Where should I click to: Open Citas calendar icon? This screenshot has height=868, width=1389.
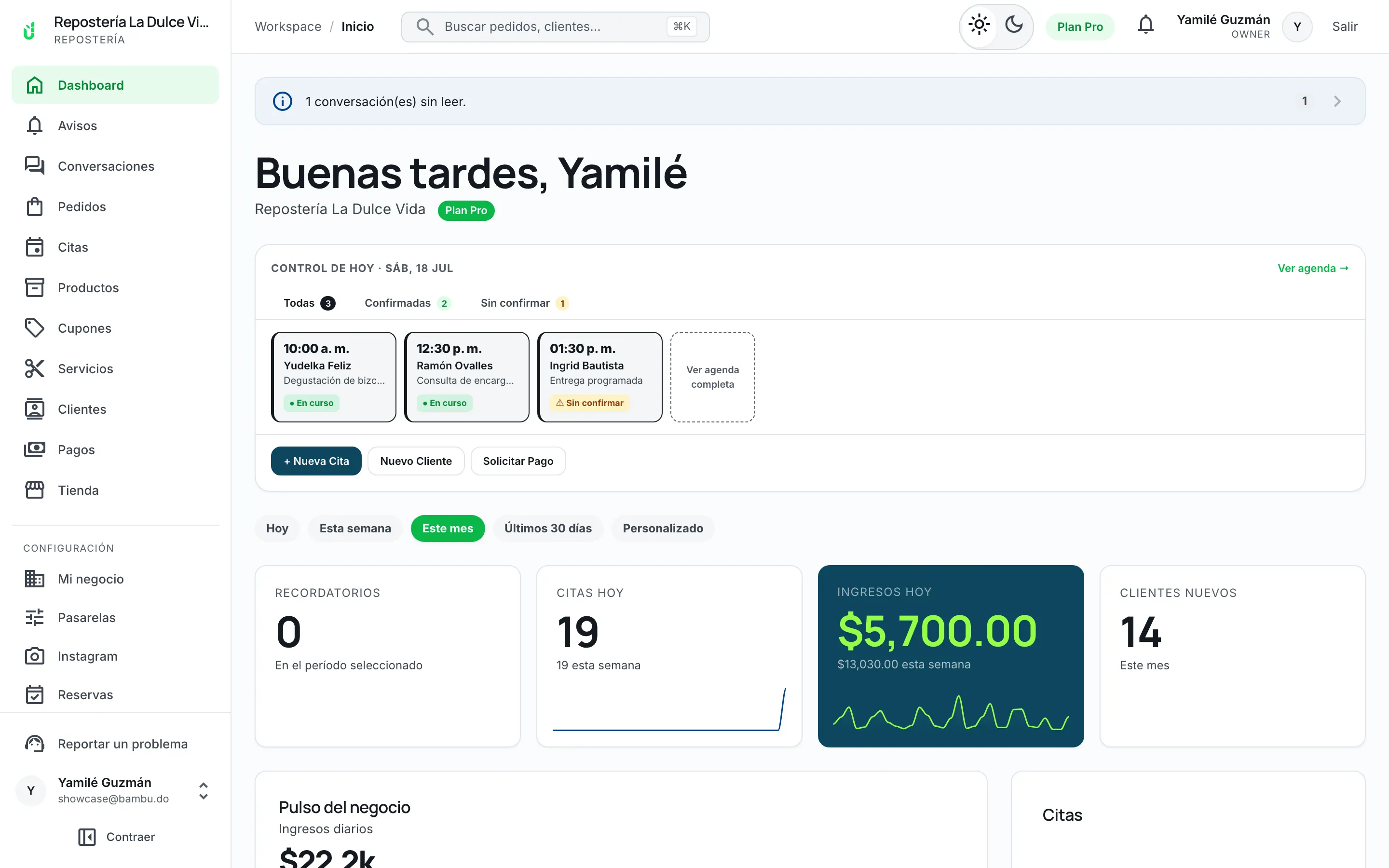pyautogui.click(x=34, y=247)
